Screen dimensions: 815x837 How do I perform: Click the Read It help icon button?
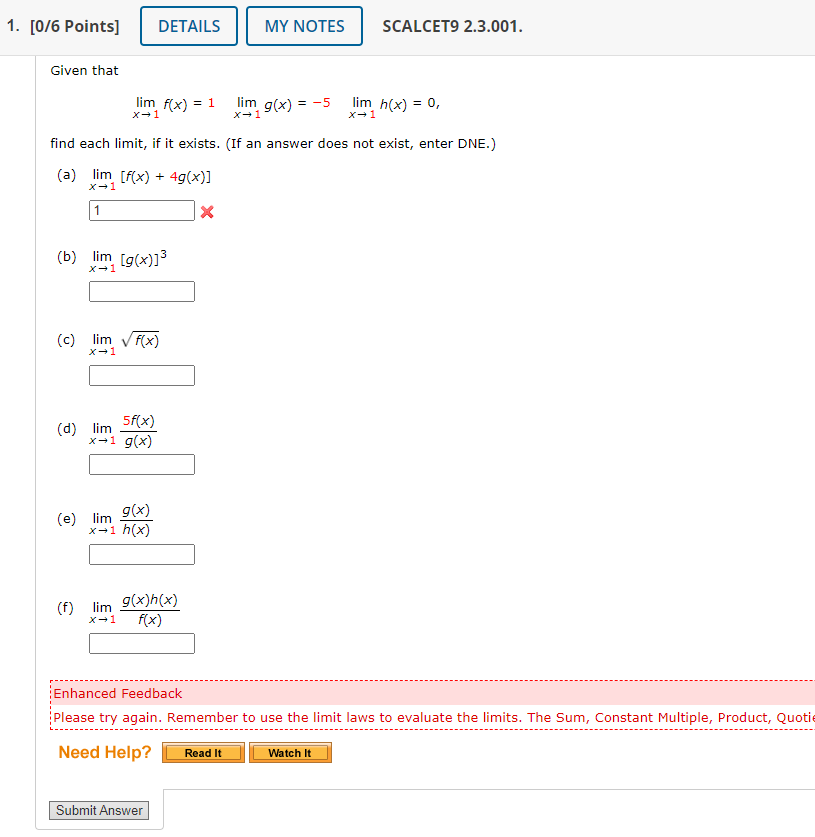pos(202,752)
